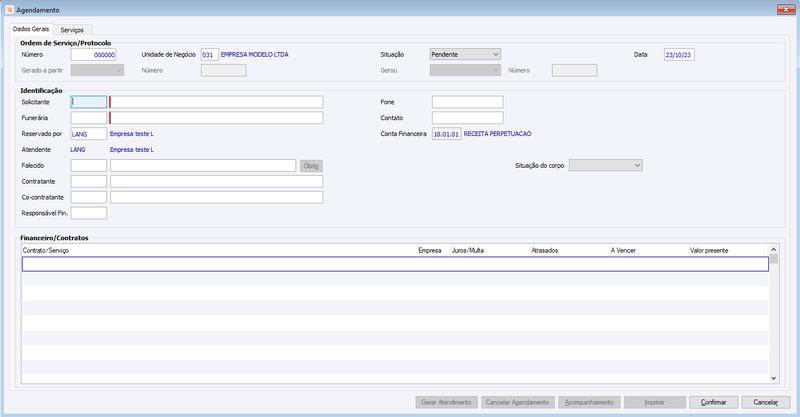The width and height of the screenshot is (800, 417).
Task: Open the Serviços tab
Action: (72, 30)
